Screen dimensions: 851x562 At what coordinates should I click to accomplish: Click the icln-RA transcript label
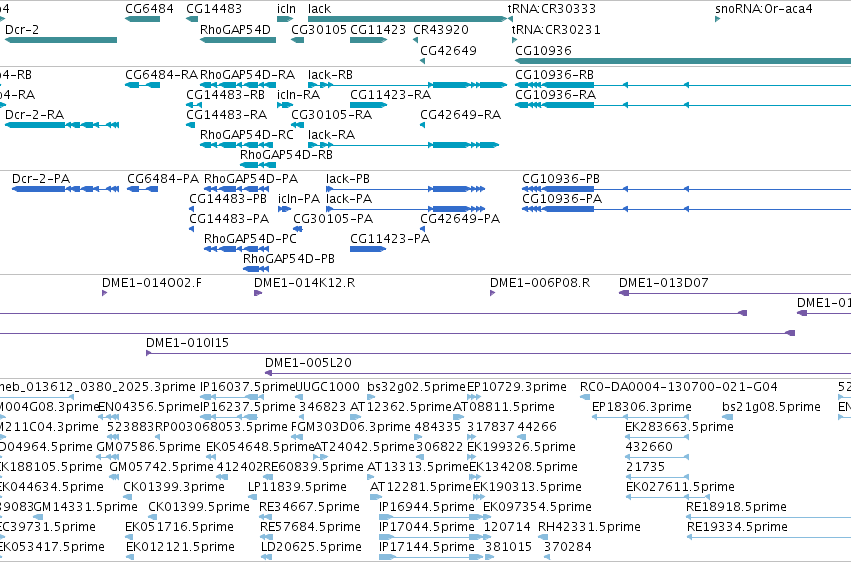click(x=298, y=95)
